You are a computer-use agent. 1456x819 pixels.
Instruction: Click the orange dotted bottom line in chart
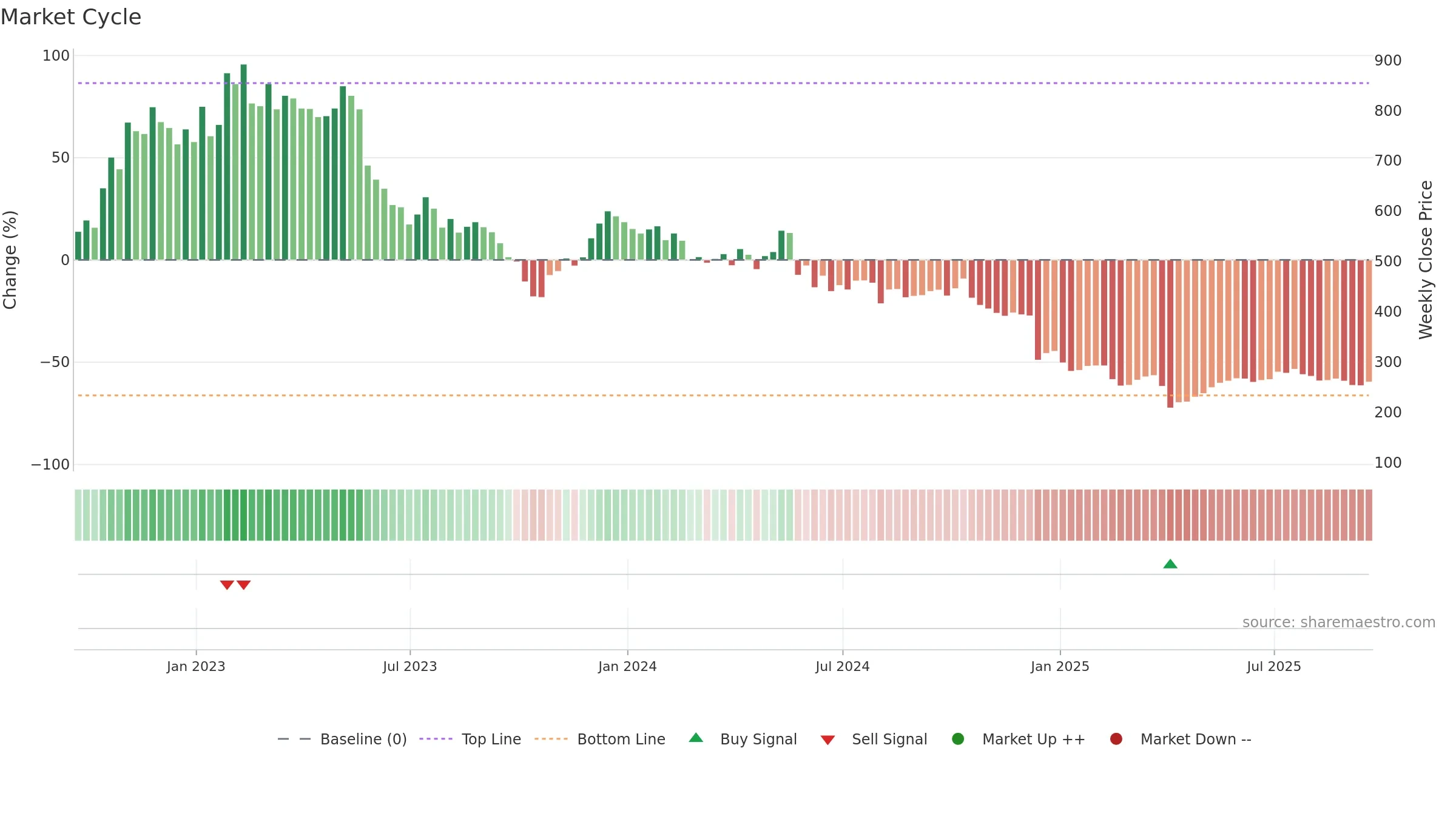(x=723, y=396)
